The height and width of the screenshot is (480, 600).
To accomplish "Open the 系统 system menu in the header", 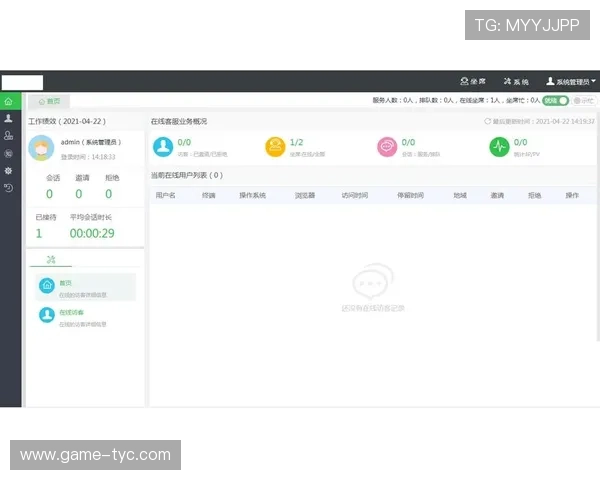I will 516,82.
